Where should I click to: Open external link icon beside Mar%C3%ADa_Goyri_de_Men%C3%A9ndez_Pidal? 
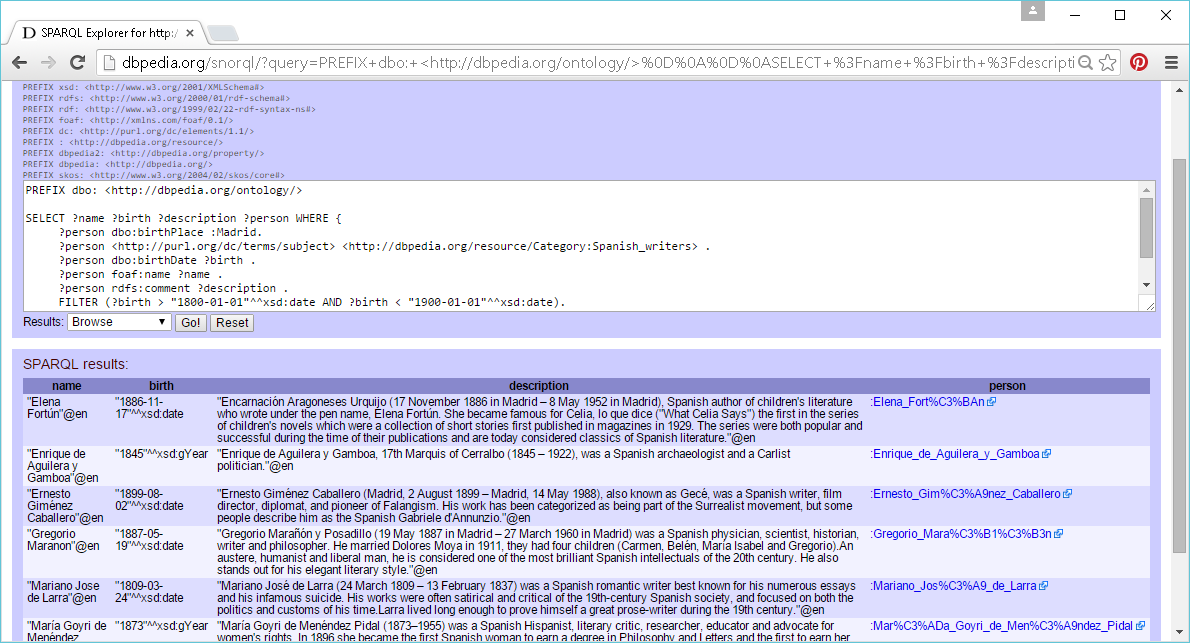coord(1141,626)
